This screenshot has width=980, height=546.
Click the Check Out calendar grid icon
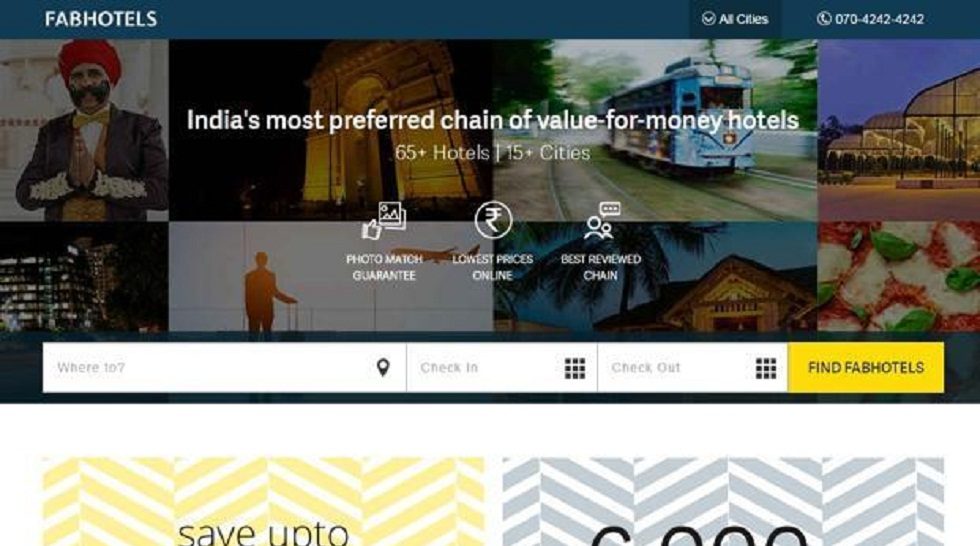[766, 368]
